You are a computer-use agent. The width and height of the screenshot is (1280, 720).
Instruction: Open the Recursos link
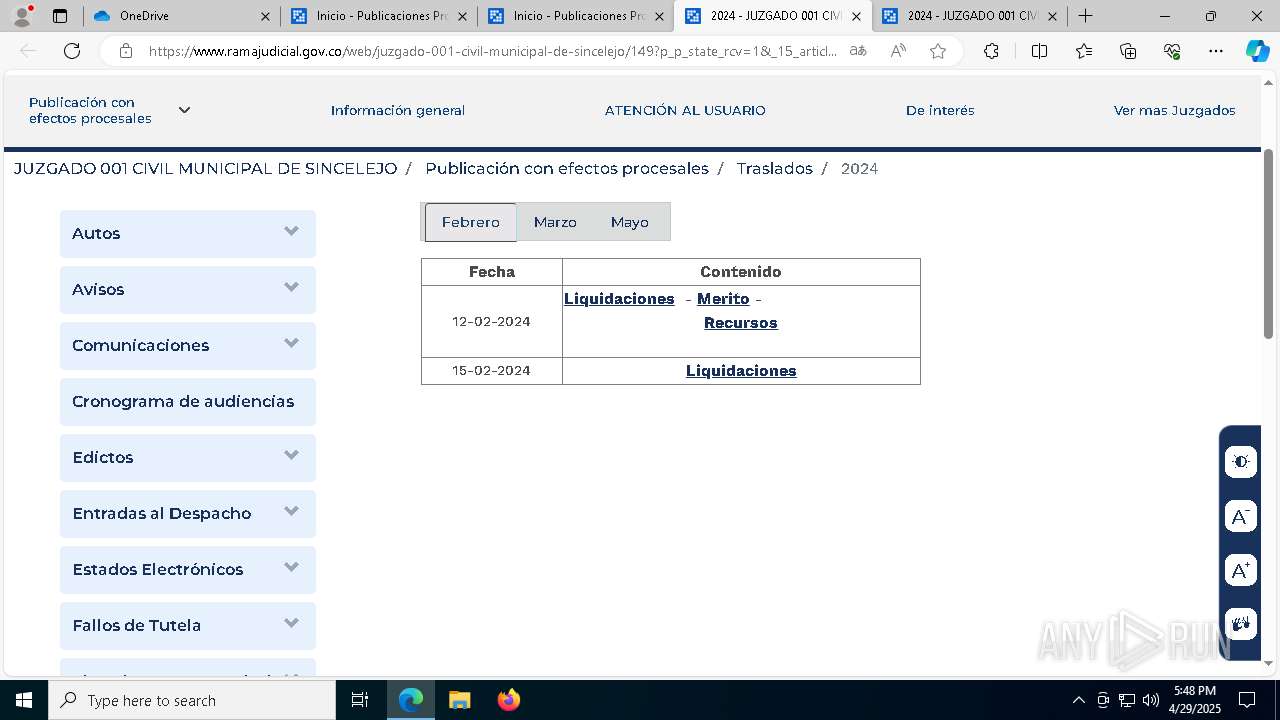741,323
